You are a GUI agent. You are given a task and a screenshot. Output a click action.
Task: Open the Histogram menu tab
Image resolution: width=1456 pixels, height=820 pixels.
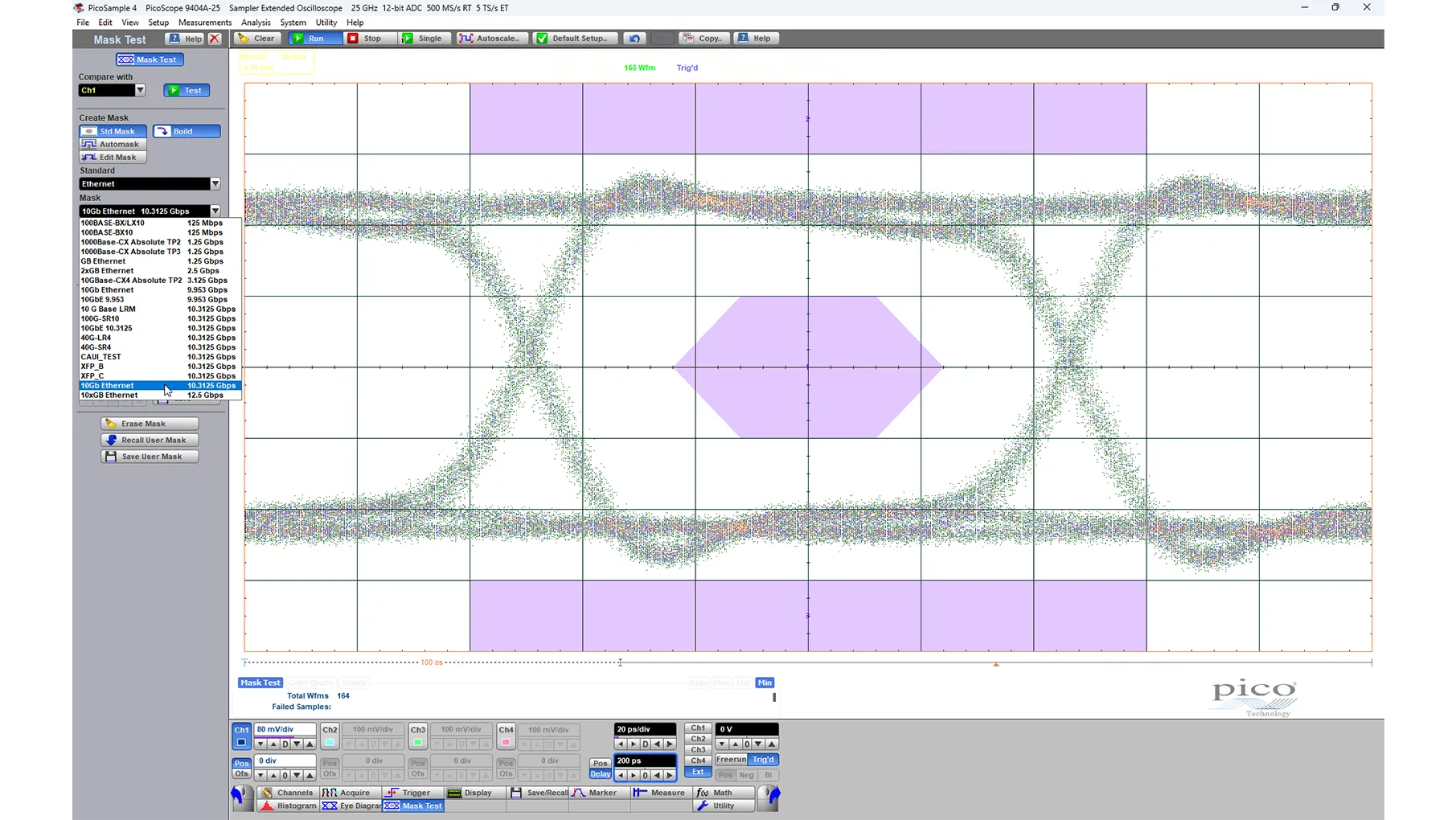(288, 806)
